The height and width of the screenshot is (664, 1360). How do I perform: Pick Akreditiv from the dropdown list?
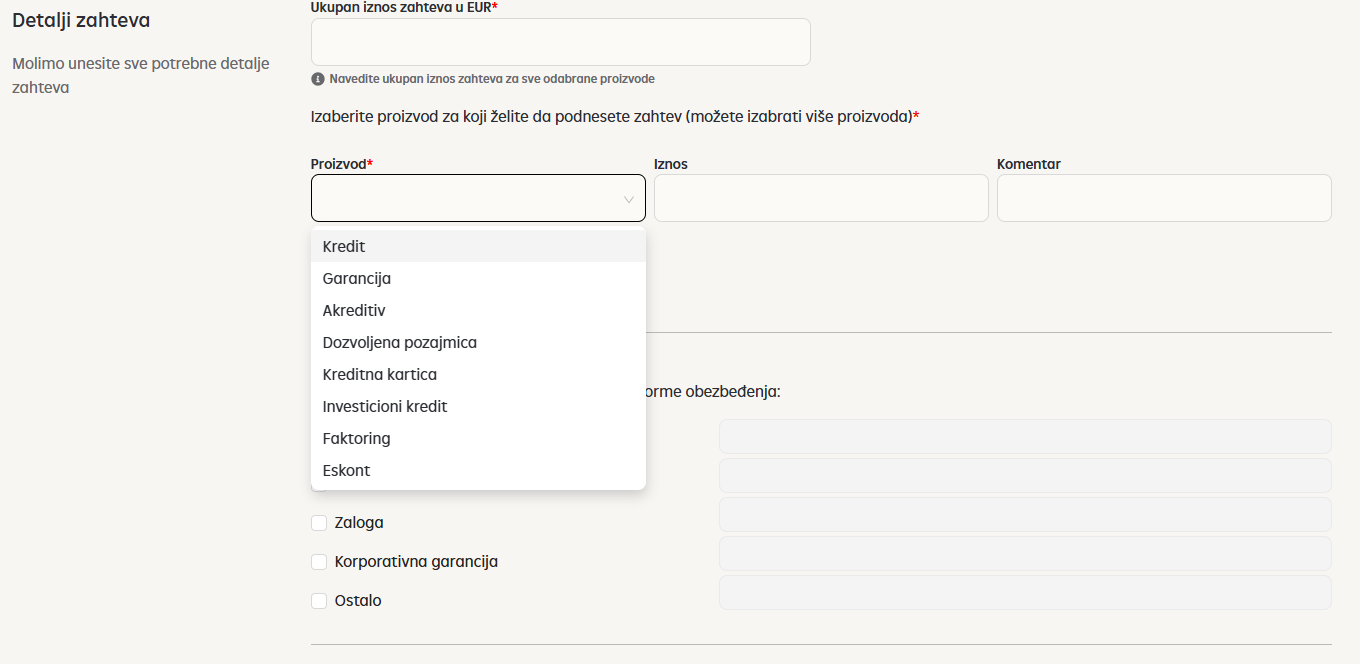478,310
